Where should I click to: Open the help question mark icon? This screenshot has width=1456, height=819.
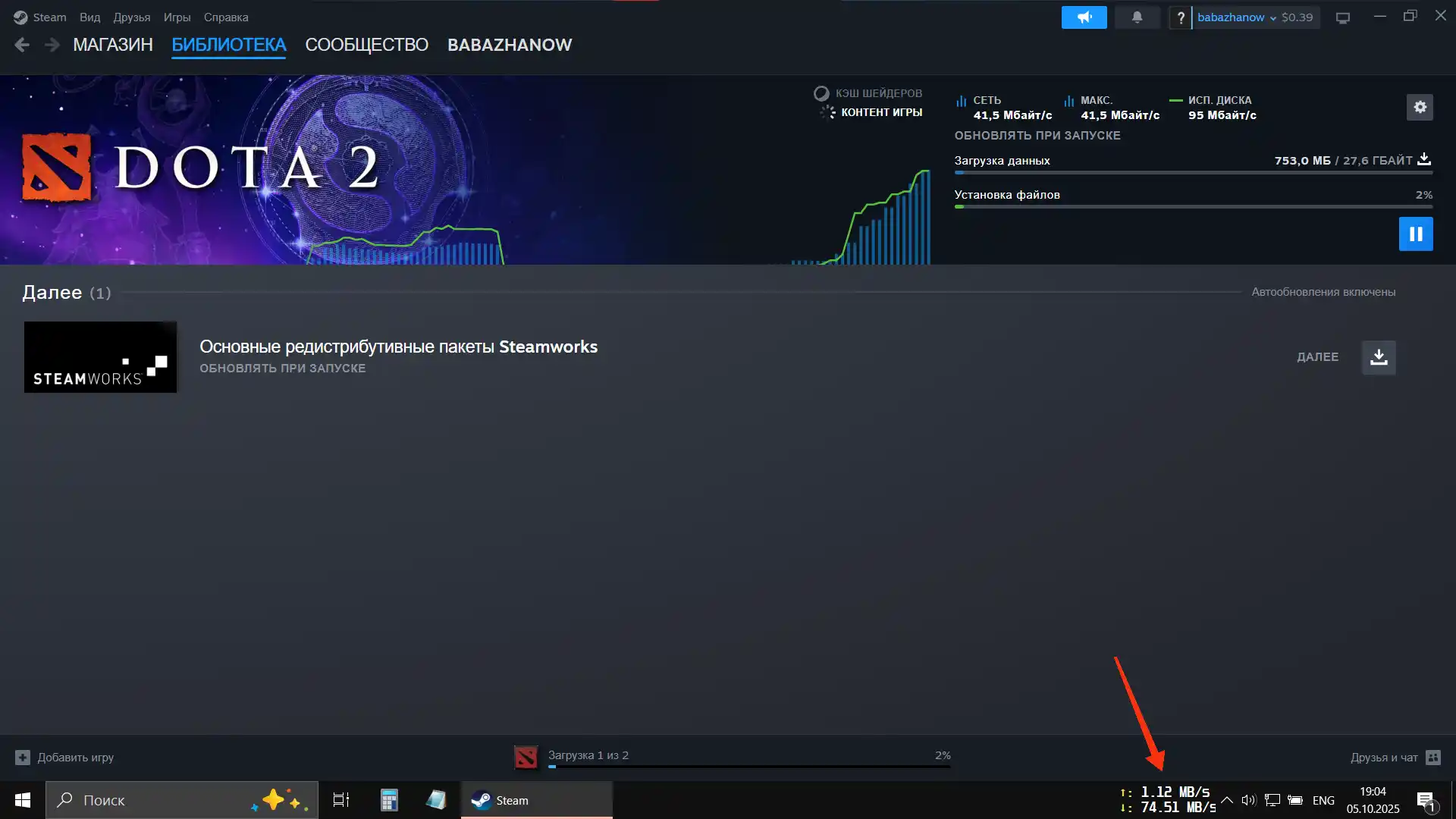1180,17
